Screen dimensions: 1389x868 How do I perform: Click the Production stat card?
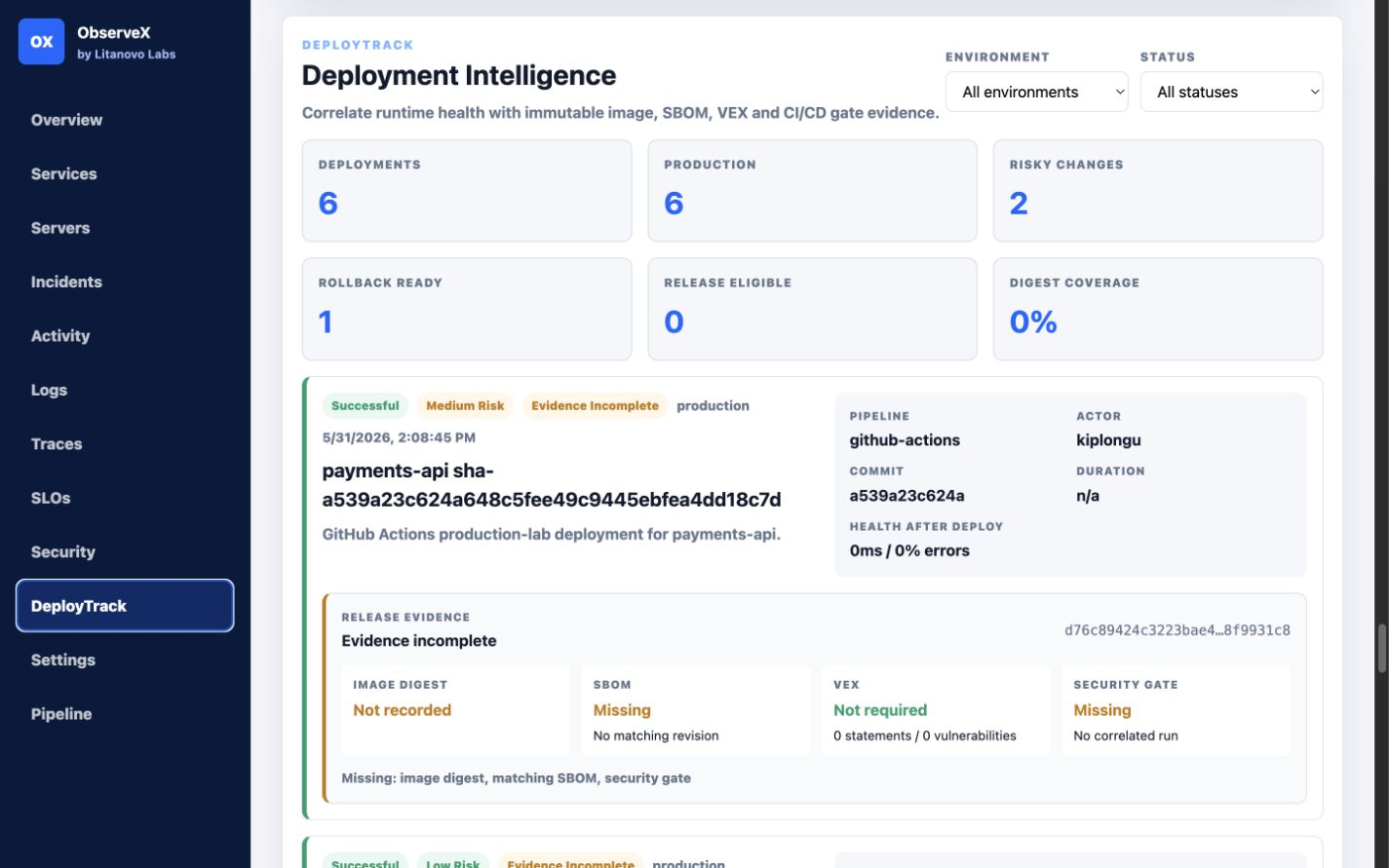[812, 191]
